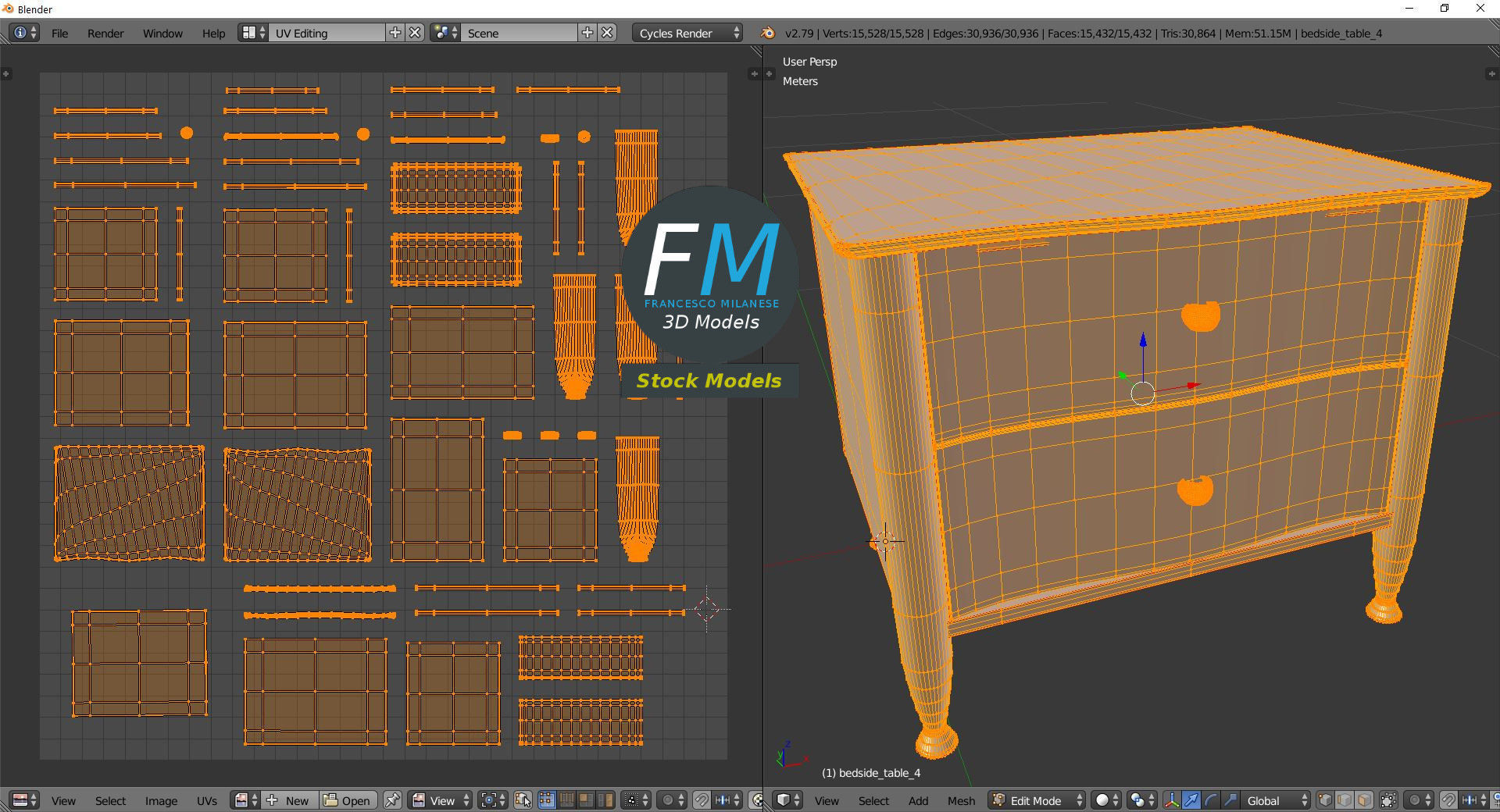The width and height of the screenshot is (1500, 812).
Task: Select mesh edge select mode
Action: tap(1345, 800)
